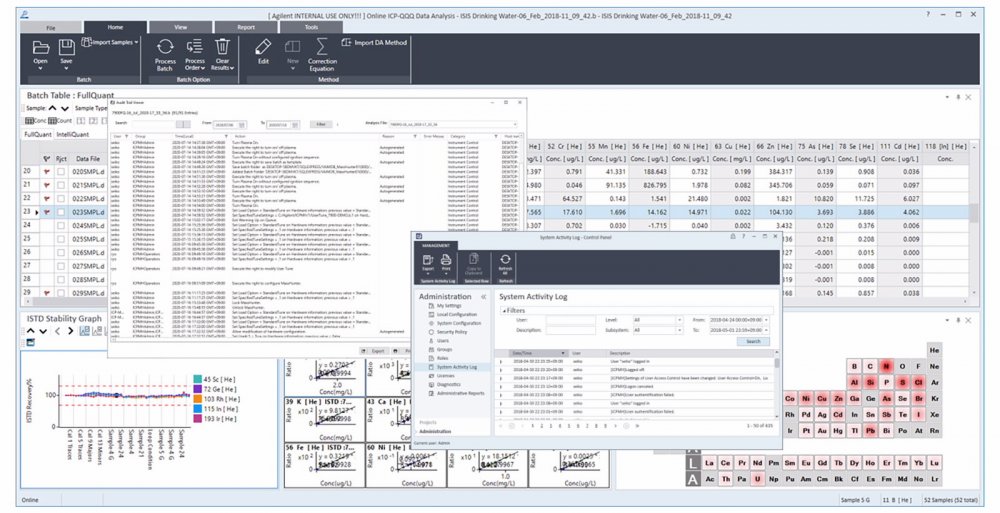Click the Process Batch icon
Screen dimensions: 1000x513
click(165, 47)
